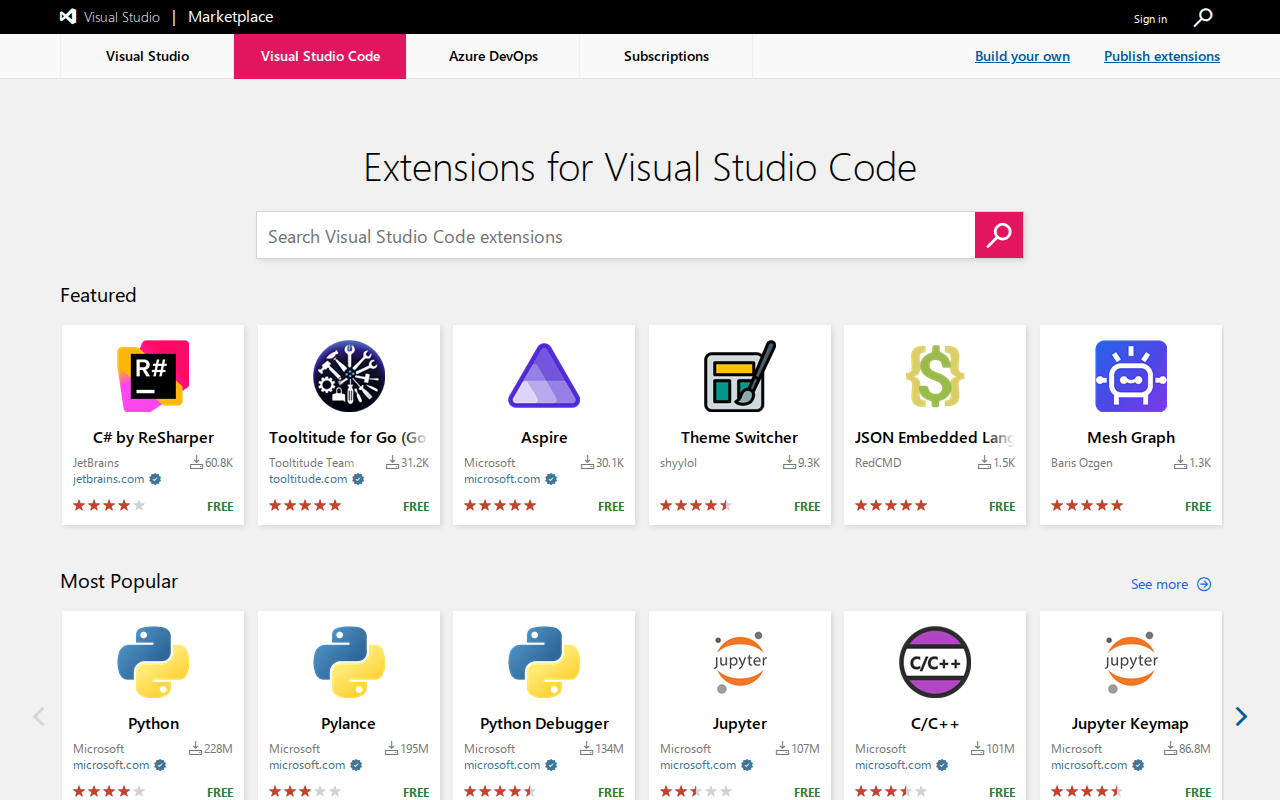1280x800 pixels.
Task: Open the C/C++ extension icon
Action: [935, 662]
